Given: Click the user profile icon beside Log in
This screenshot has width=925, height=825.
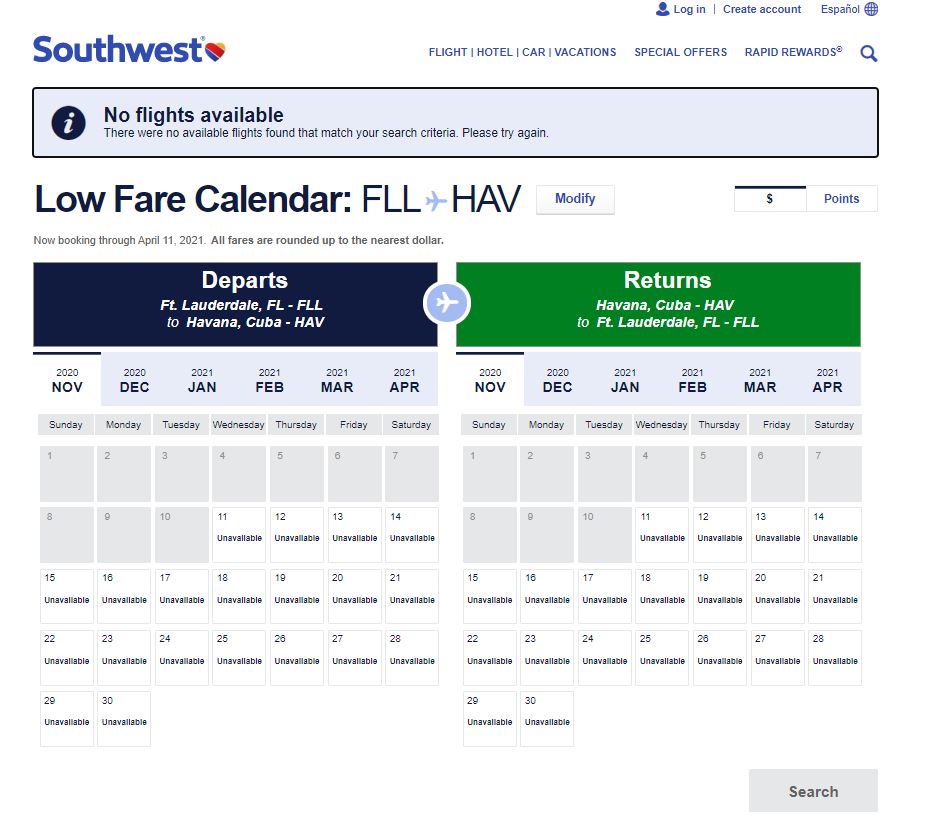Looking at the screenshot, I should [662, 9].
